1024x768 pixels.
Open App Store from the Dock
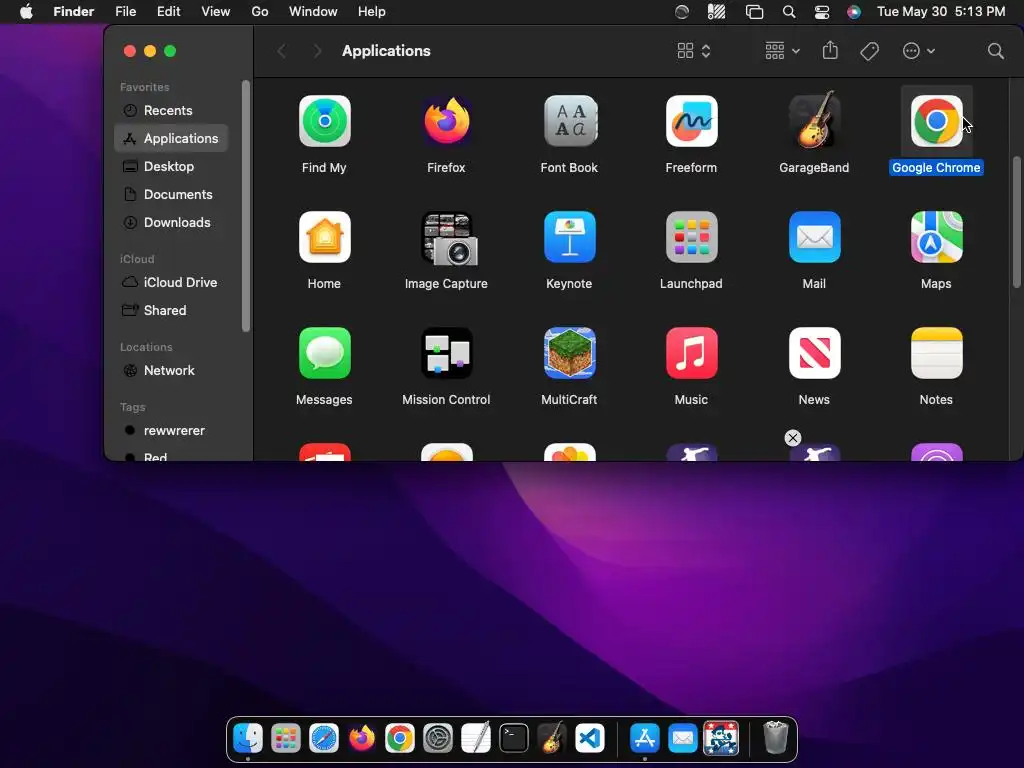click(645, 739)
